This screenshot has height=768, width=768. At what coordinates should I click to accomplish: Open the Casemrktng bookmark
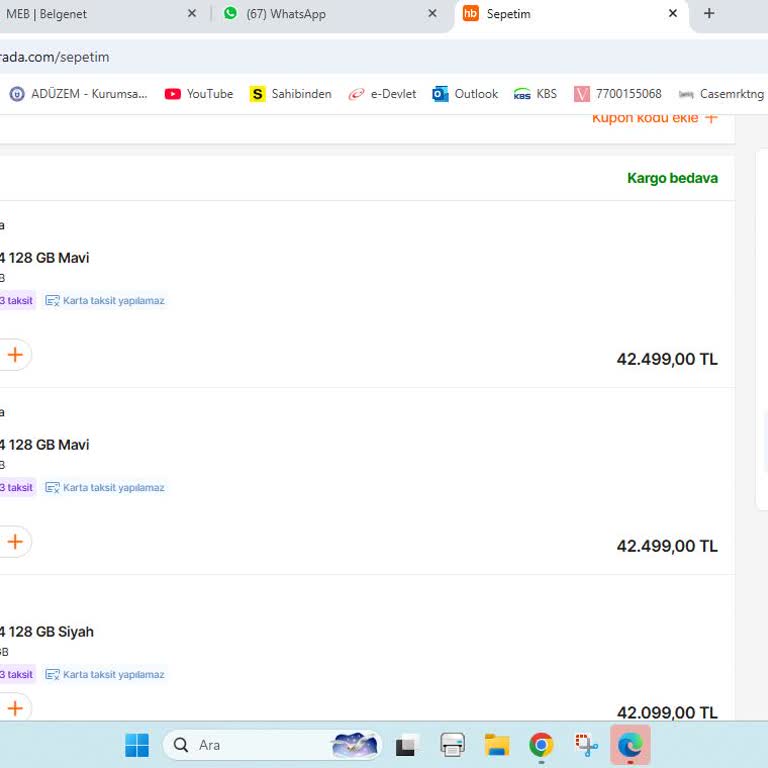(x=721, y=94)
